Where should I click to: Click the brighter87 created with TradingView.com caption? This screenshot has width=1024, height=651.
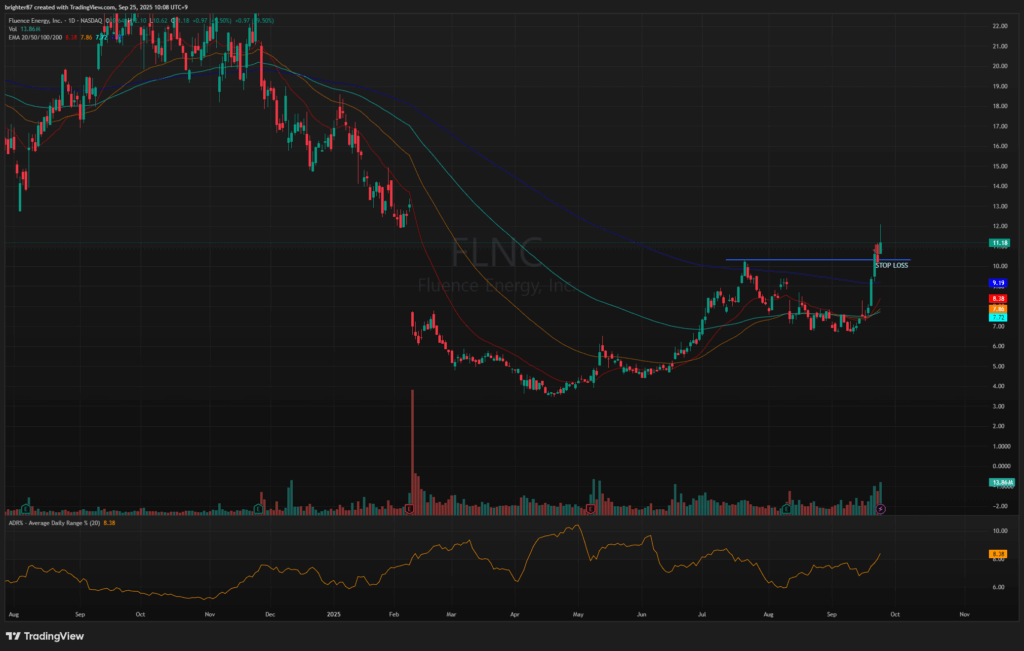click(96, 7)
